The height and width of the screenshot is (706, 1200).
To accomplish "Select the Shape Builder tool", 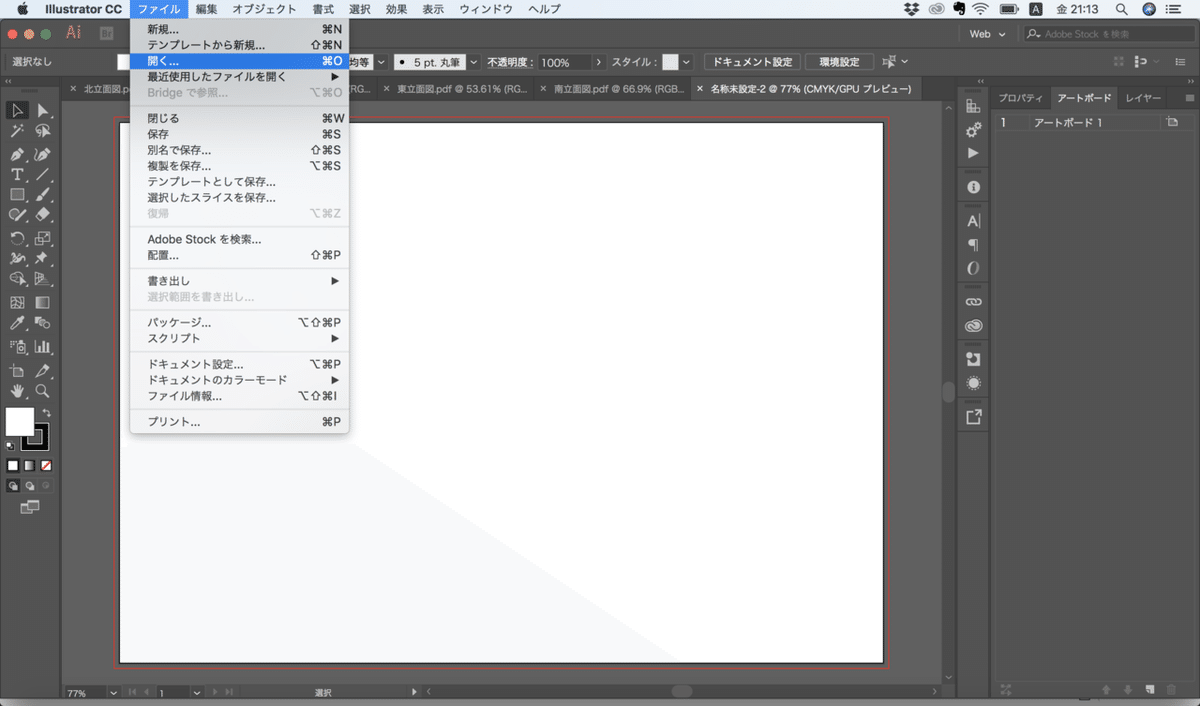I will [x=17, y=278].
